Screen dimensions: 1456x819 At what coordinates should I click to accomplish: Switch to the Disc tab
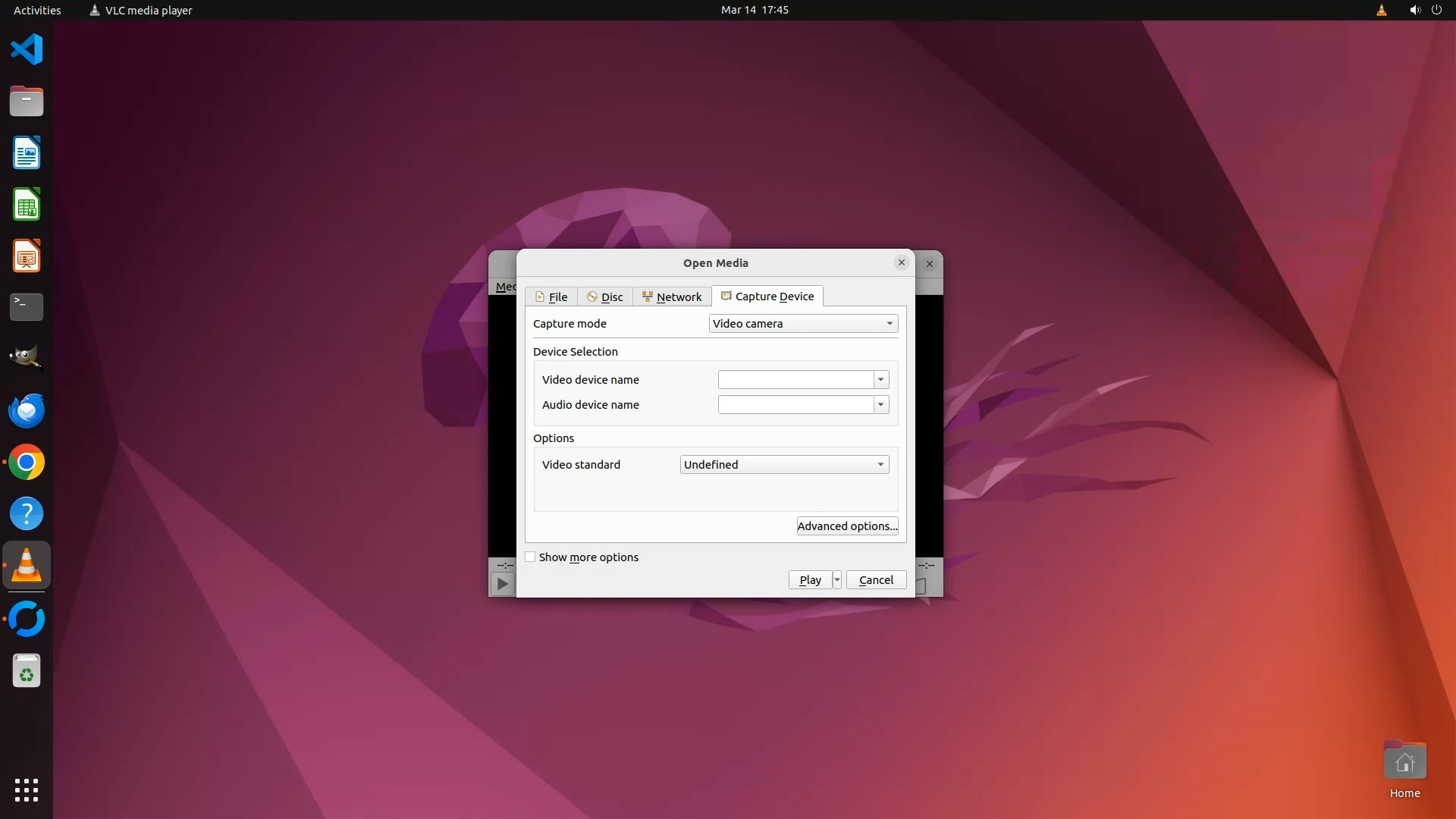click(x=605, y=297)
